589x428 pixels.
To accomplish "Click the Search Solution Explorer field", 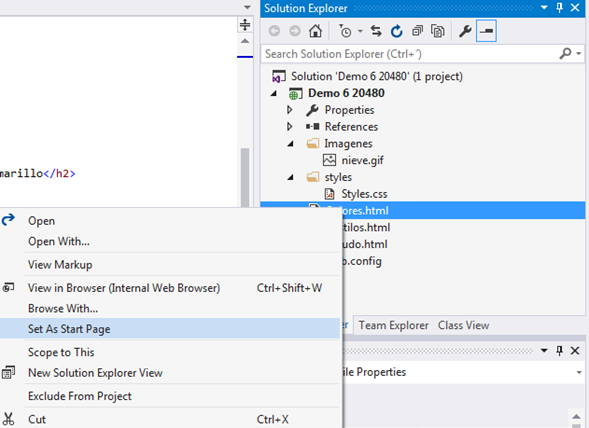I will pyautogui.click(x=409, y=54).
